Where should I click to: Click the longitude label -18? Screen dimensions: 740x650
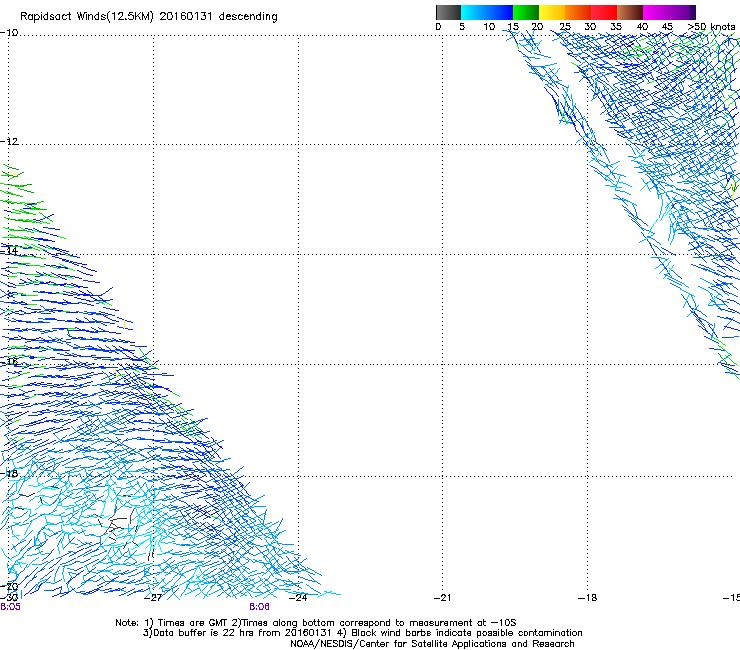click(588, 598)
